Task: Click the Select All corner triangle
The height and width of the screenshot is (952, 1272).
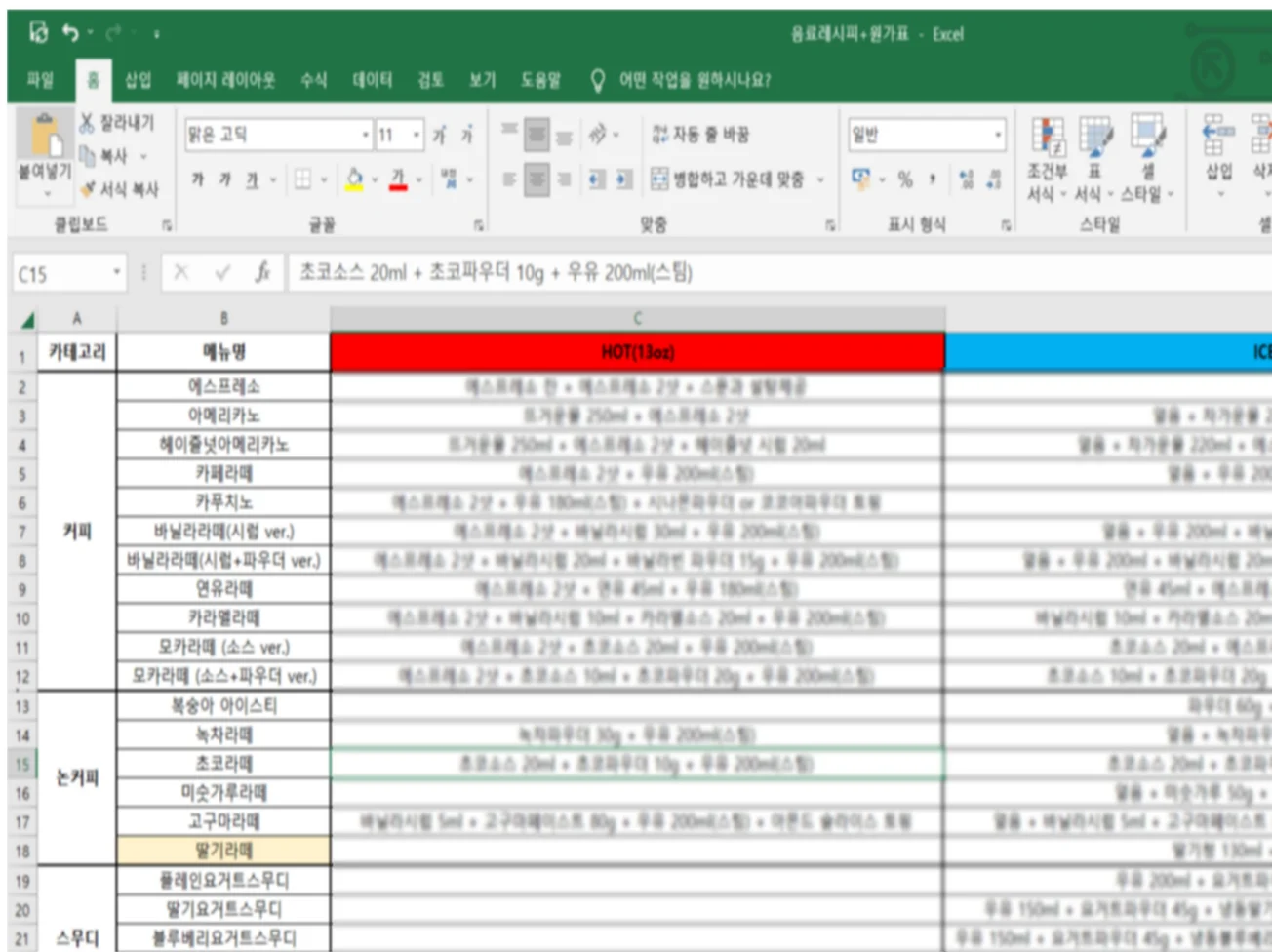Action: click(x=27, y=319)
